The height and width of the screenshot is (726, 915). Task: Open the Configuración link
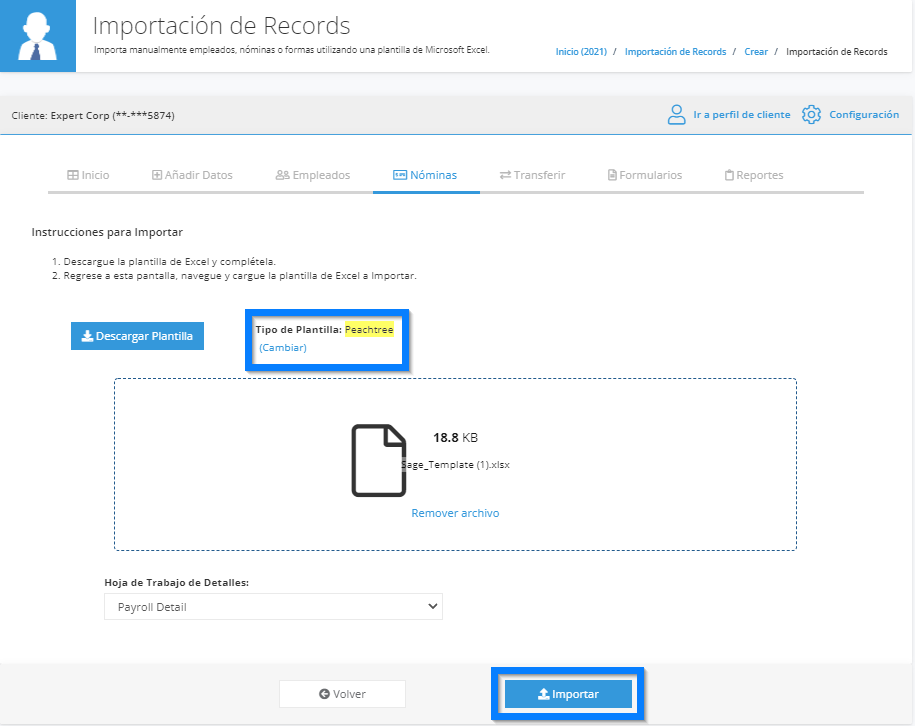click(864, 114)
